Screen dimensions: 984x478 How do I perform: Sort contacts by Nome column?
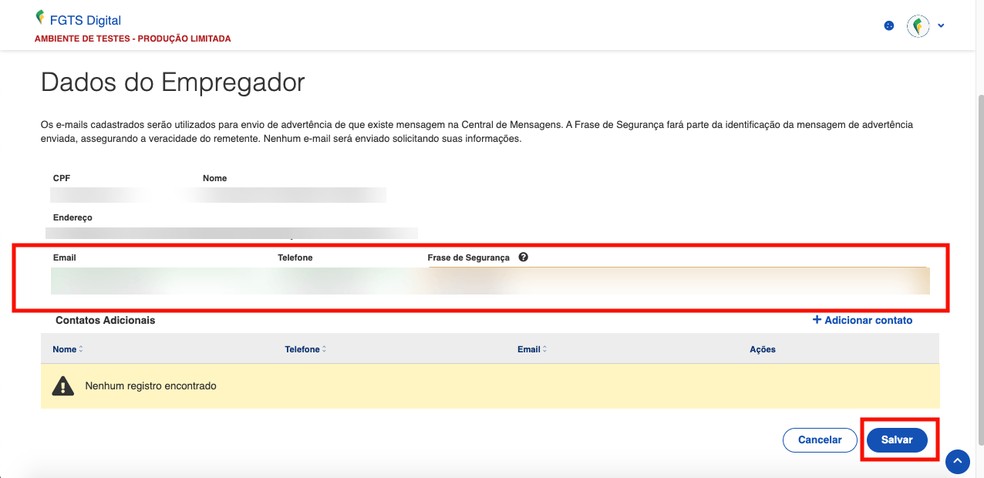click(x=68, y=349)
